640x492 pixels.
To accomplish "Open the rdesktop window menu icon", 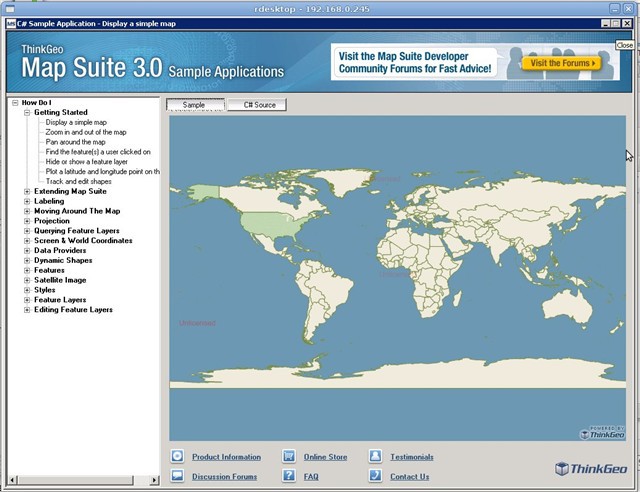I will tap(10, 9).
